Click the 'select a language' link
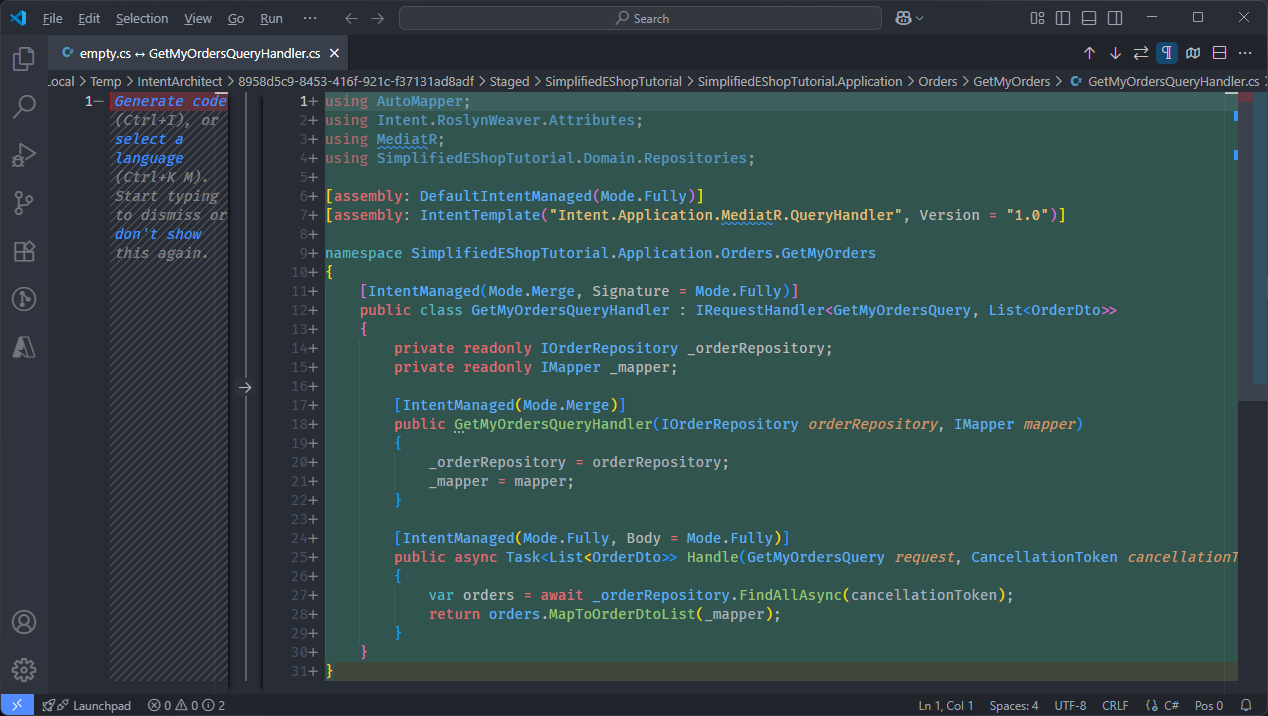 tap(149, 149)
